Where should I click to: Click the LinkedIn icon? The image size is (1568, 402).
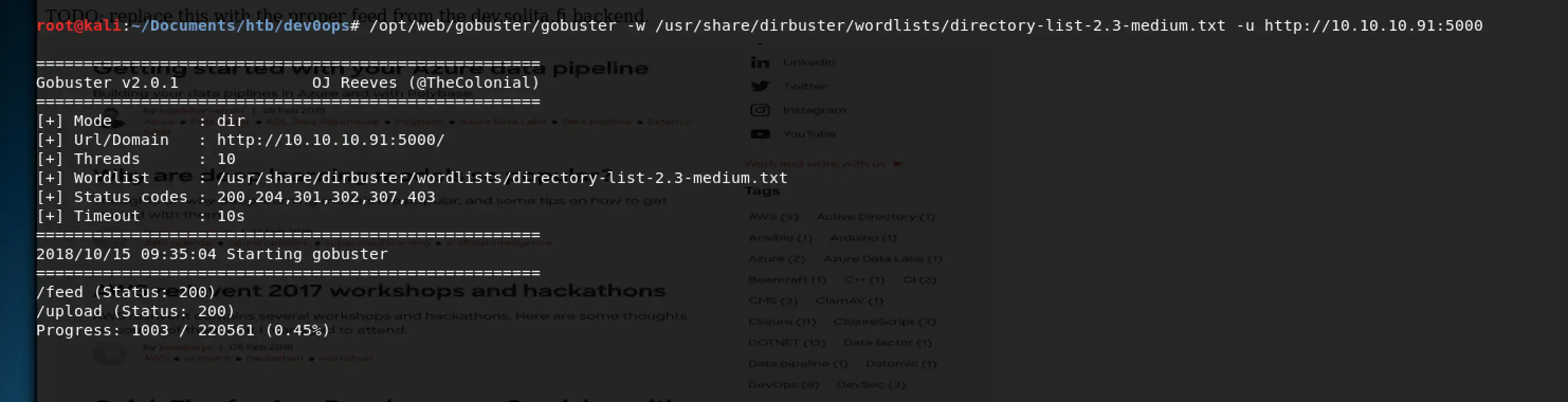point(760,62)
